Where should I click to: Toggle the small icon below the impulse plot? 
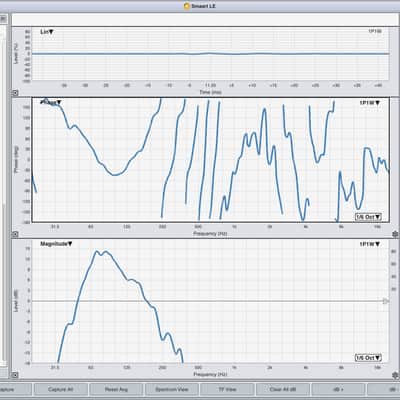coord(15,93)
